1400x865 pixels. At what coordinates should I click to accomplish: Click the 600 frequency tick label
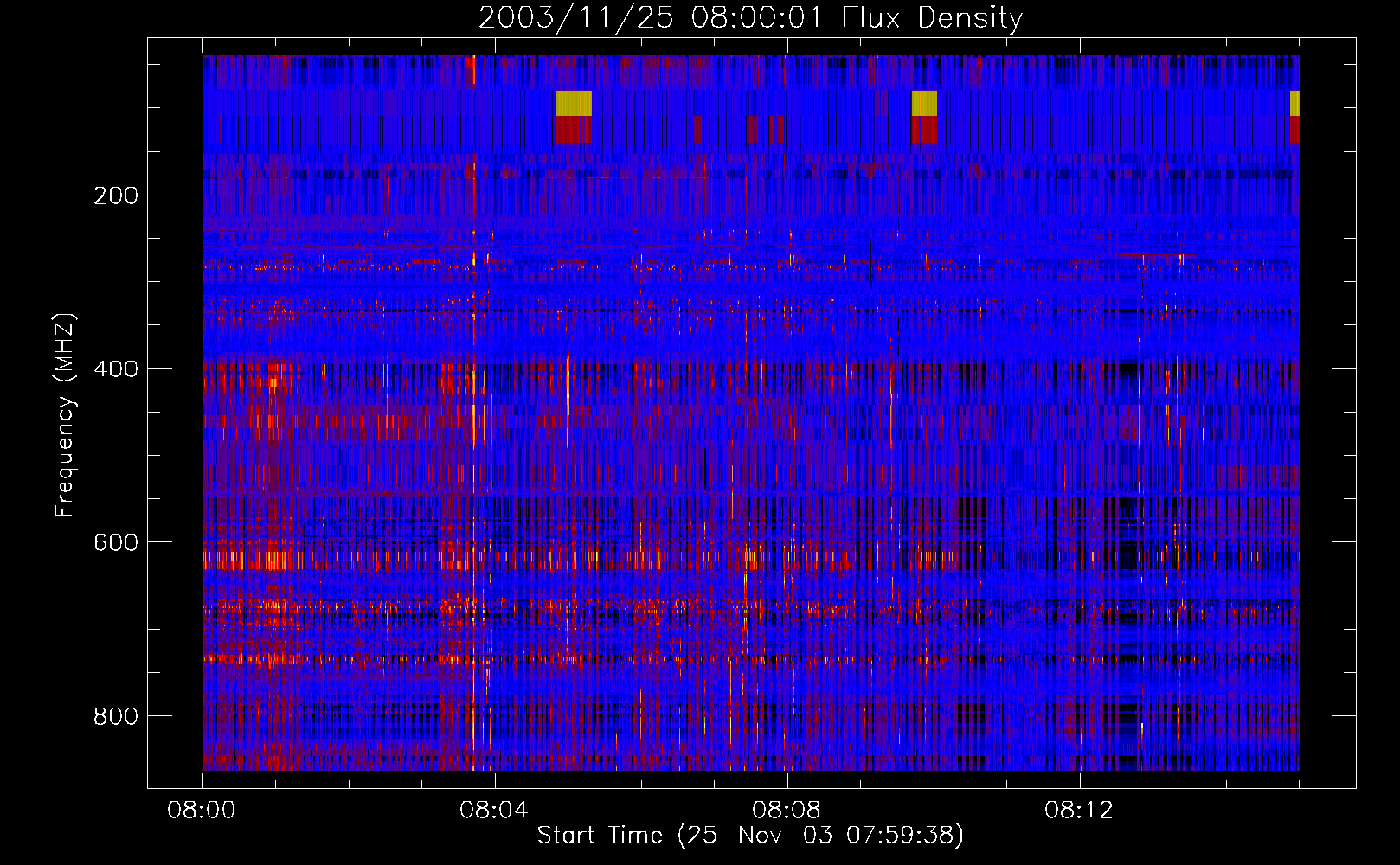click(116, 542)
